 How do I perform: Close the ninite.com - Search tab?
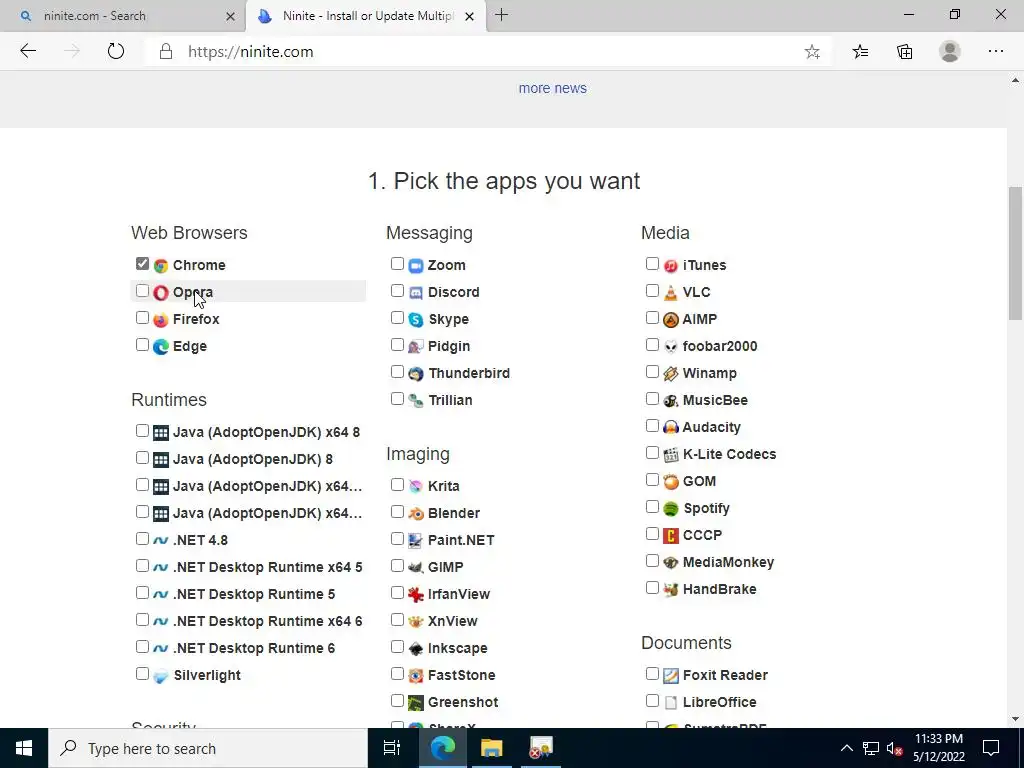point(230,16)
